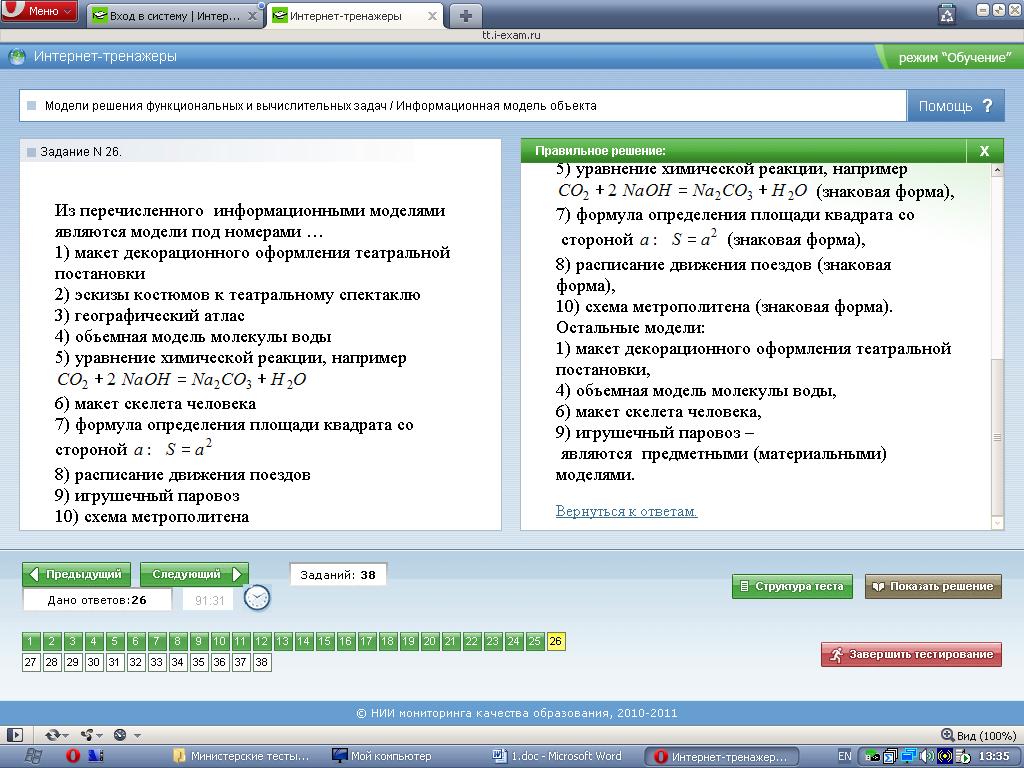Open Структура теста

(x=792, y=586)
